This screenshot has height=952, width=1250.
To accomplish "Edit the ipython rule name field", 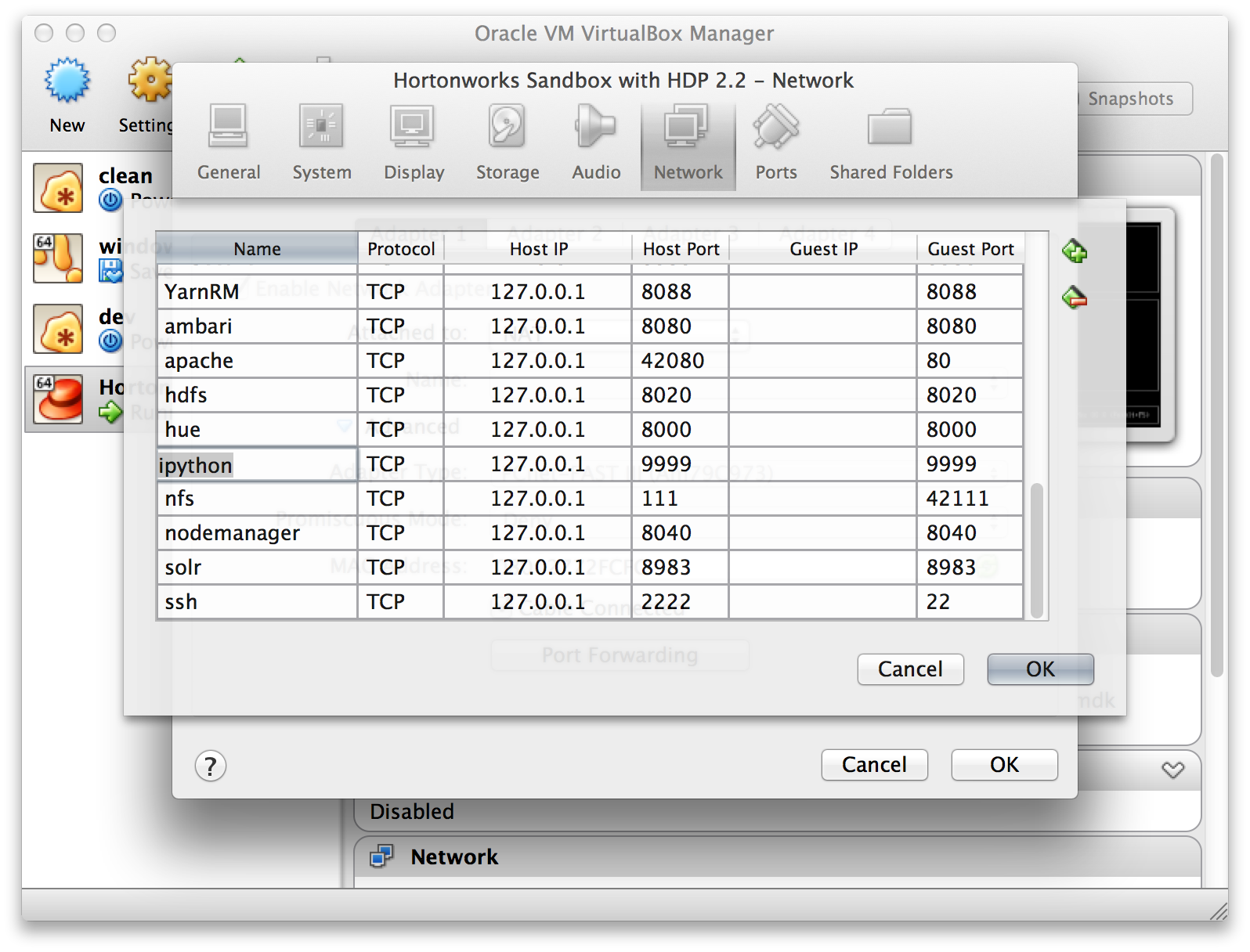I will click(257, 464).
